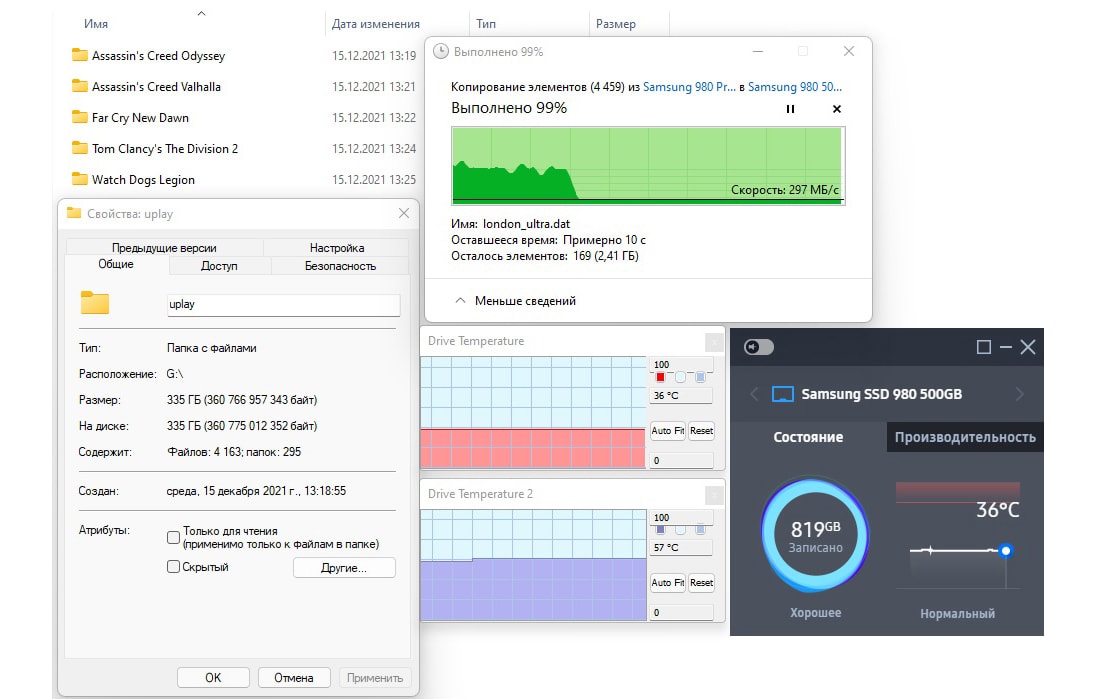The height and width of the screenshot is (700, 1100).
Task: Click the Assassin's Creed Odyssey folder icon
Action: point(80,56)
